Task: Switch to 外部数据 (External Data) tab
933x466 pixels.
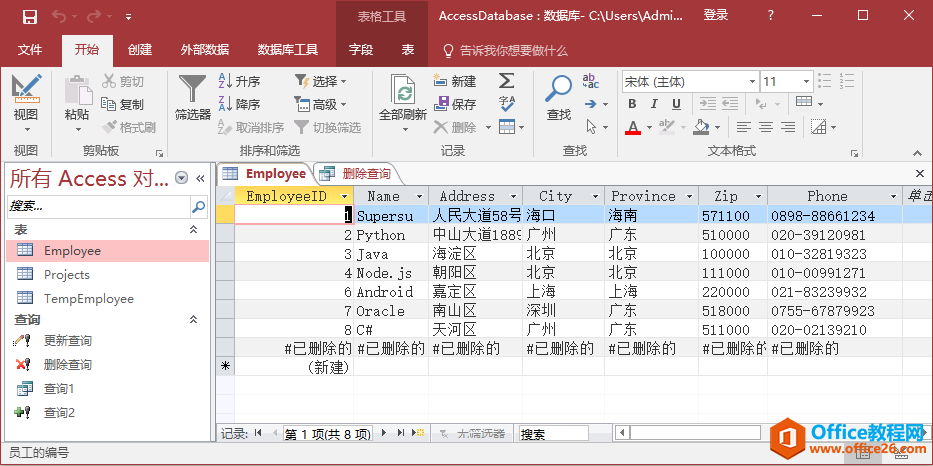Action: pyautogui.click(x=205, y=50)
